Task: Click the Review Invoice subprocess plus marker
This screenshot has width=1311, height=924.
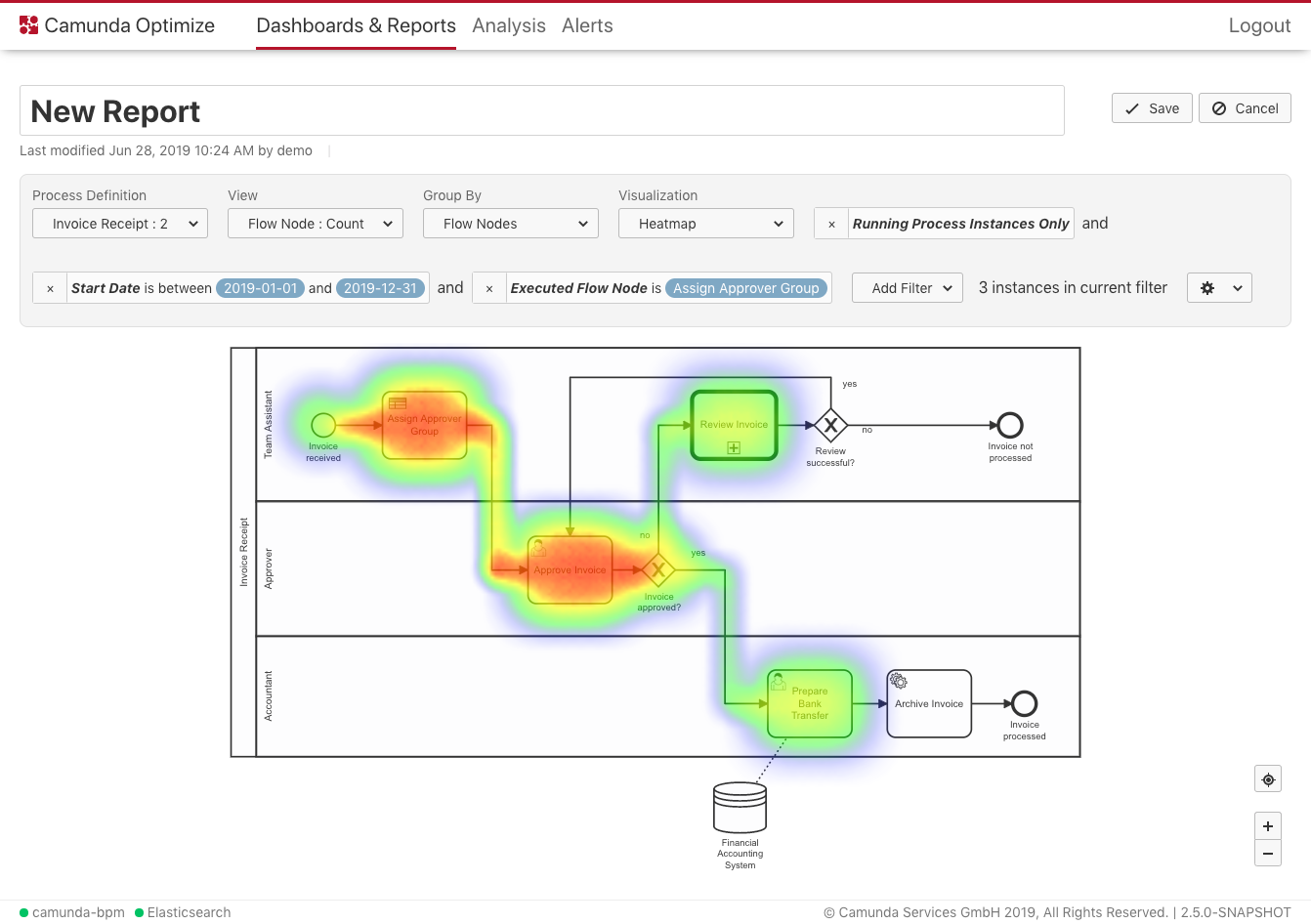Action: click(734, 447)
